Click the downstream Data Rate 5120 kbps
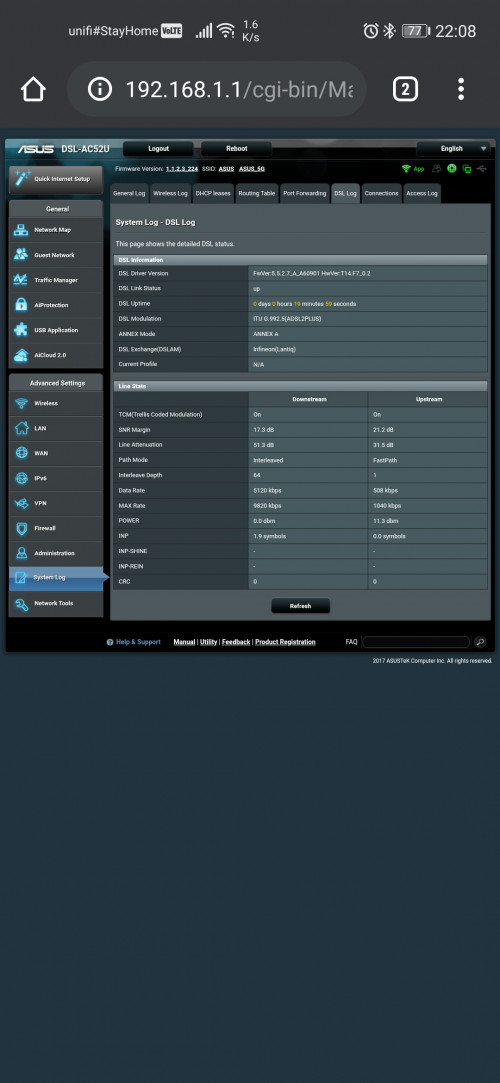Image resolution: width=500 pixels, height=1083 pixels. [267, 490]
